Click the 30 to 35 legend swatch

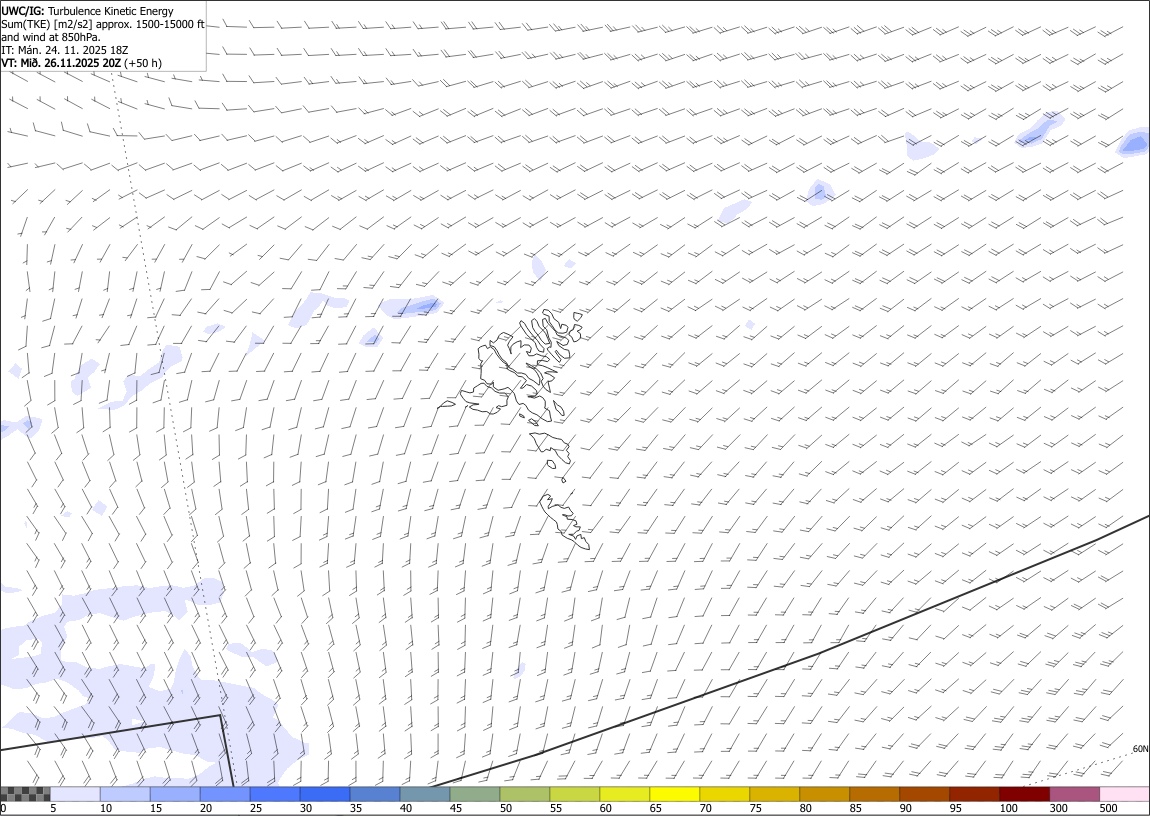coord(325,794)
